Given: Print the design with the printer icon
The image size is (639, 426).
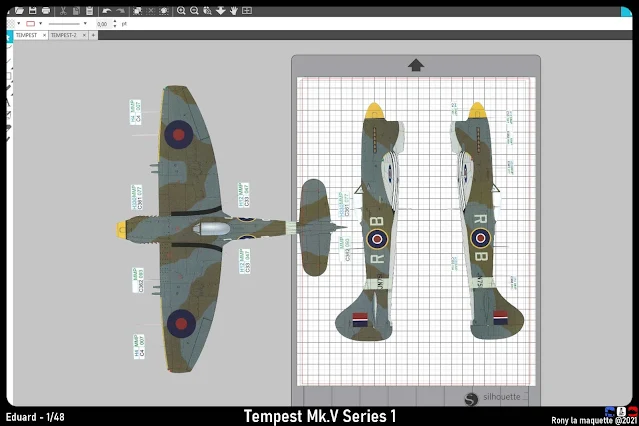Looking at the screenshot, I should click(46, 11).
